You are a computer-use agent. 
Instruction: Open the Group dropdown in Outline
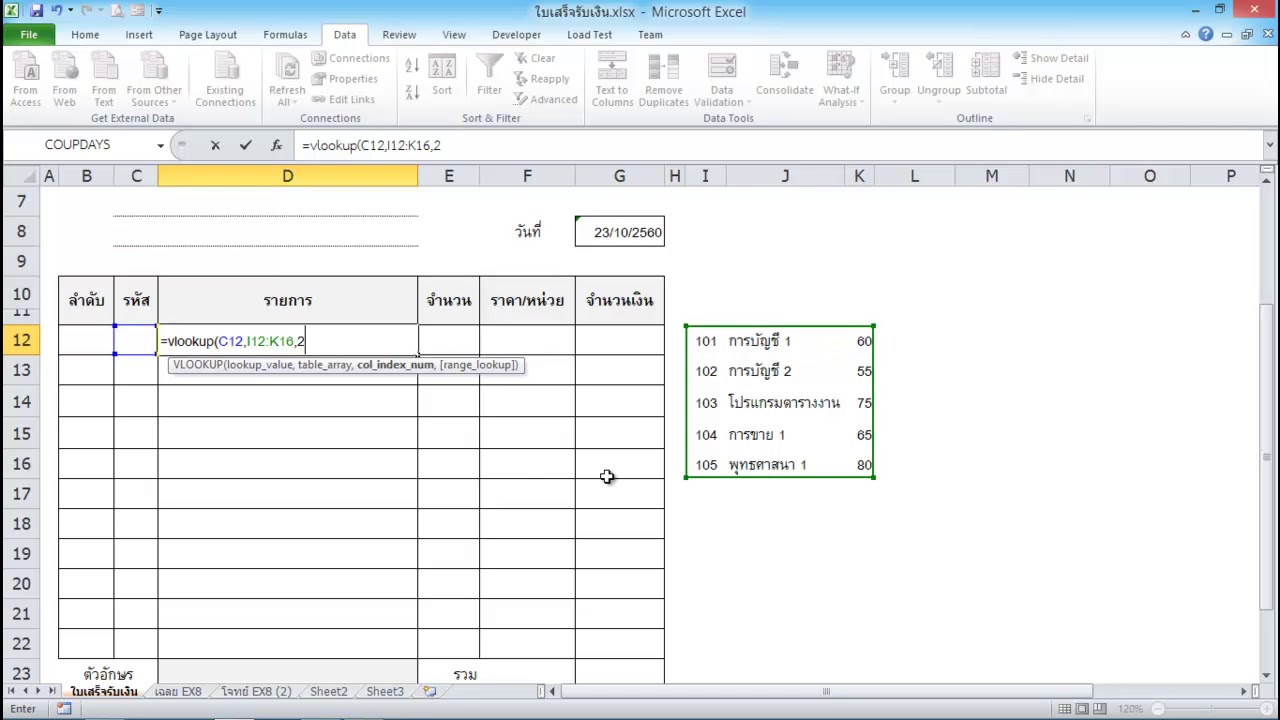click(x=895, y=79)
